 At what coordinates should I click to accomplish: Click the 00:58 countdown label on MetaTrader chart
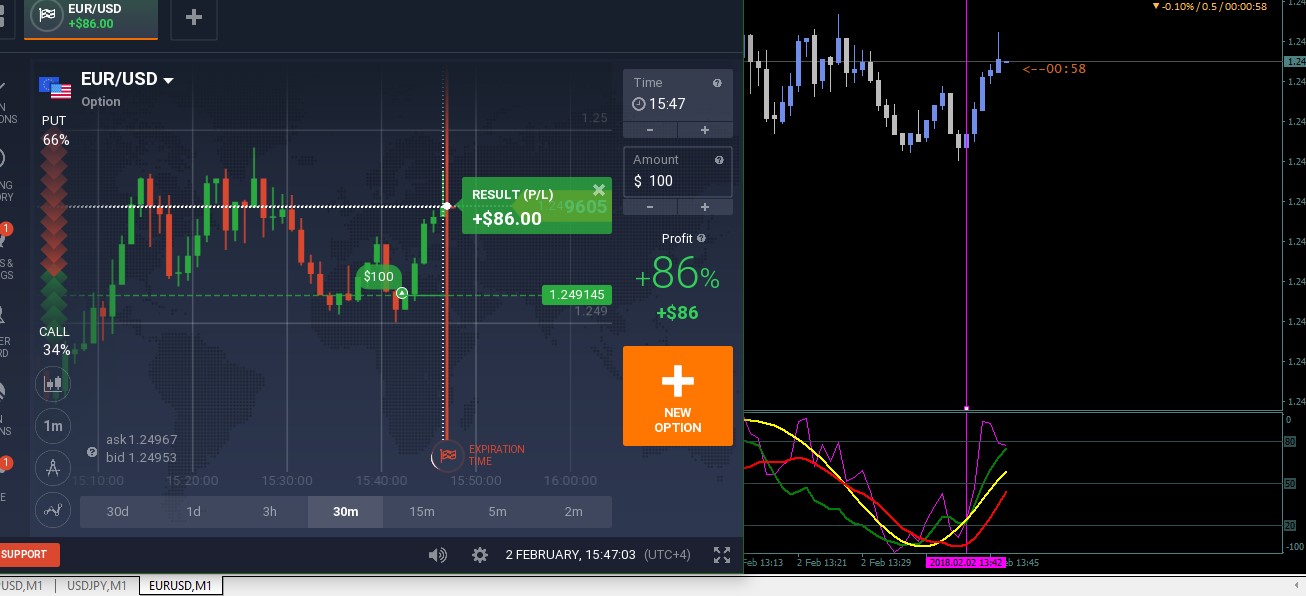click(1054, 69)
